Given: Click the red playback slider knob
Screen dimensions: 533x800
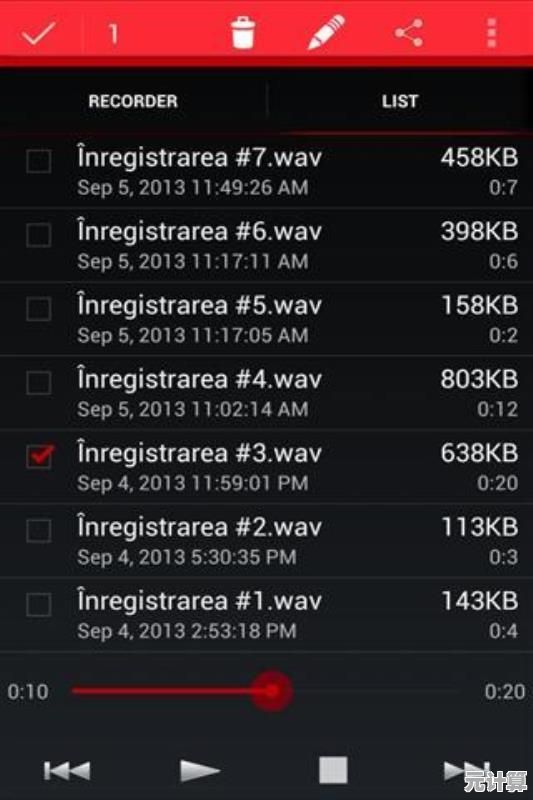Looking at the screenshot, I should tap(272, 691).
